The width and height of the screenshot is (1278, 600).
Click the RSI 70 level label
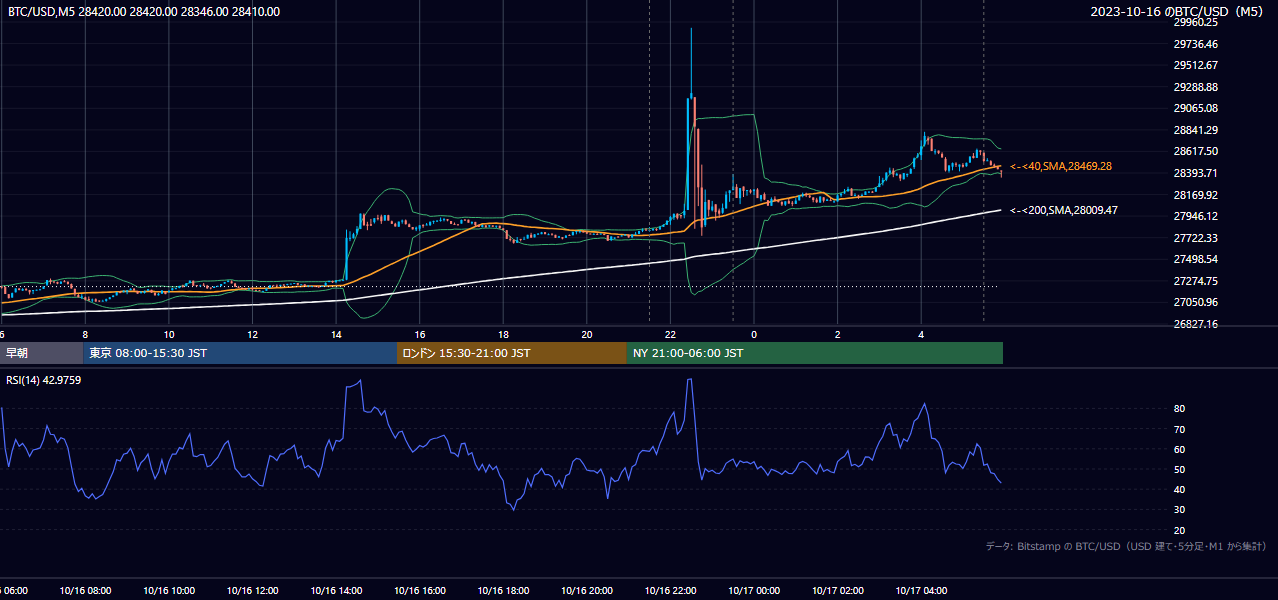pyautogui.click(x=1180, y=429)
